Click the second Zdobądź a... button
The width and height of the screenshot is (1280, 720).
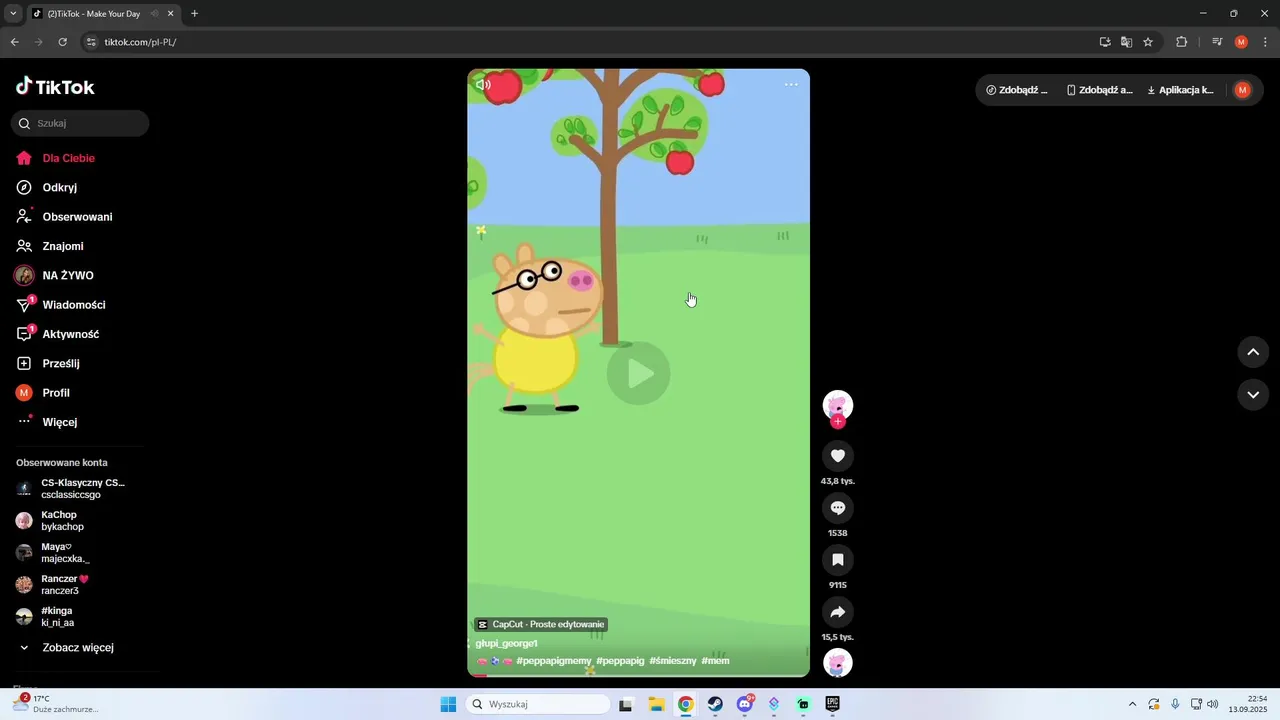tap(1099, 90)
